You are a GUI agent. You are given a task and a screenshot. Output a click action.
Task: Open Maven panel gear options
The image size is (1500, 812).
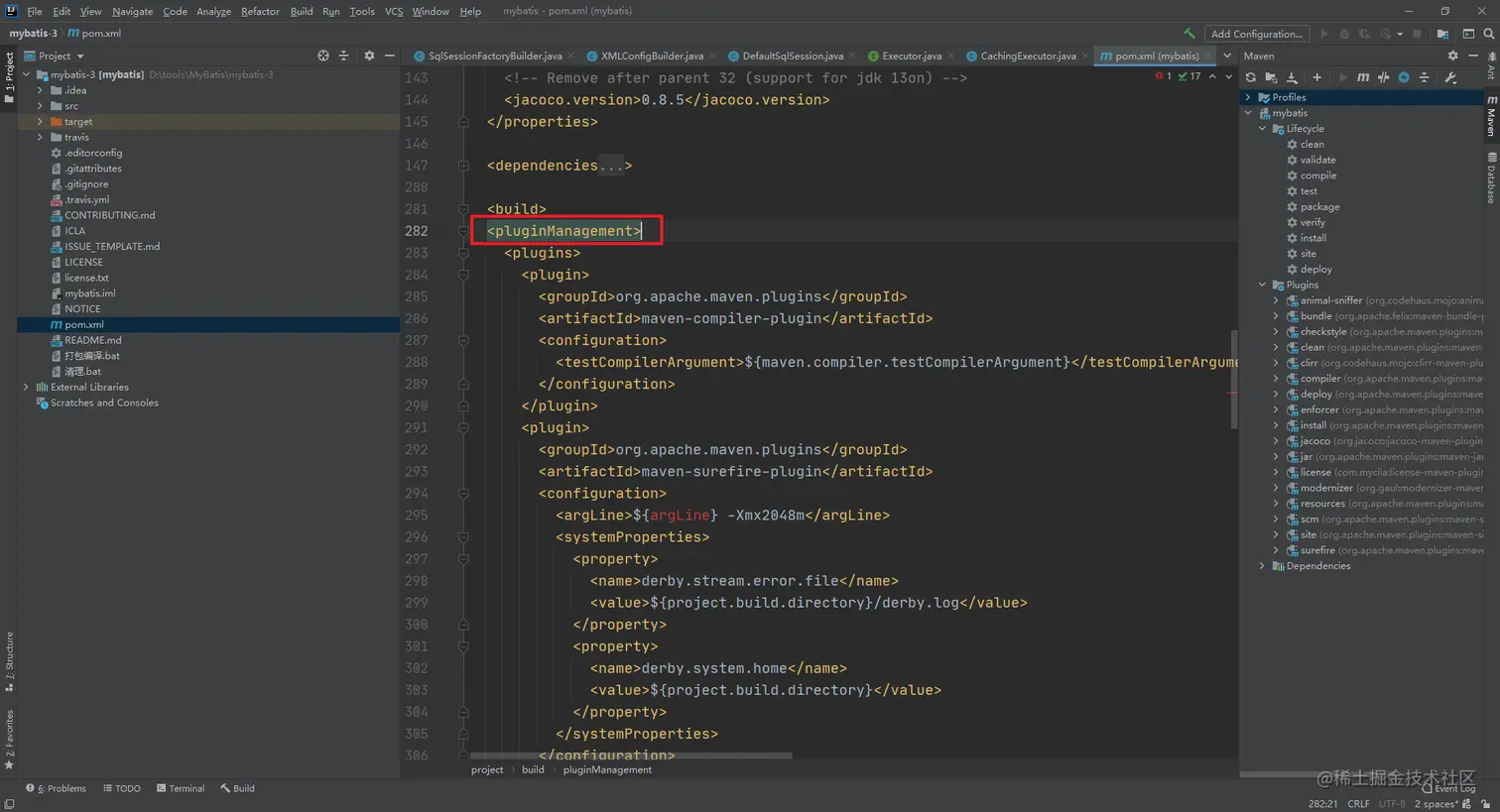pos(1452,56)
